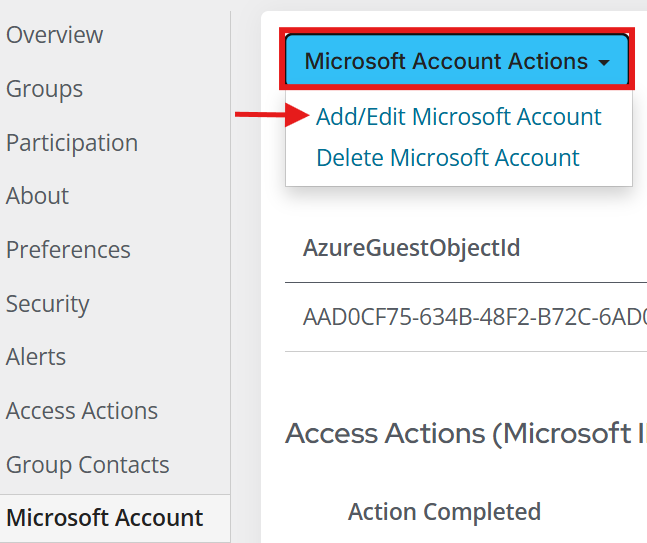Choose Add/Edit Microsoft Account

(458, 117)
